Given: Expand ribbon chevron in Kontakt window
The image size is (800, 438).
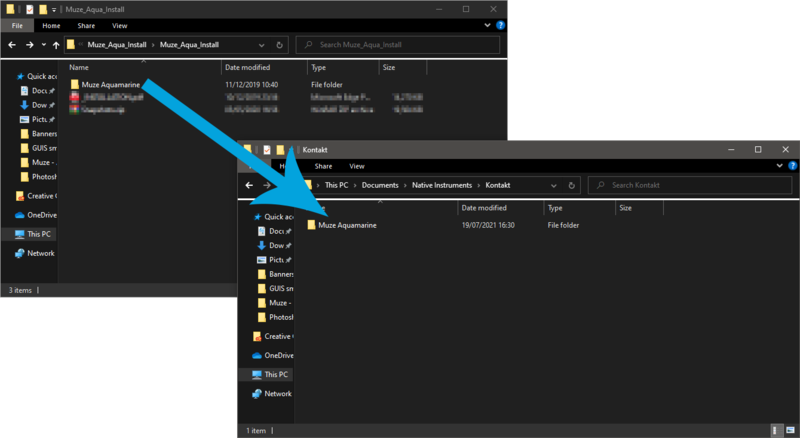Looking at the screenshot, I should click(780, 165).
